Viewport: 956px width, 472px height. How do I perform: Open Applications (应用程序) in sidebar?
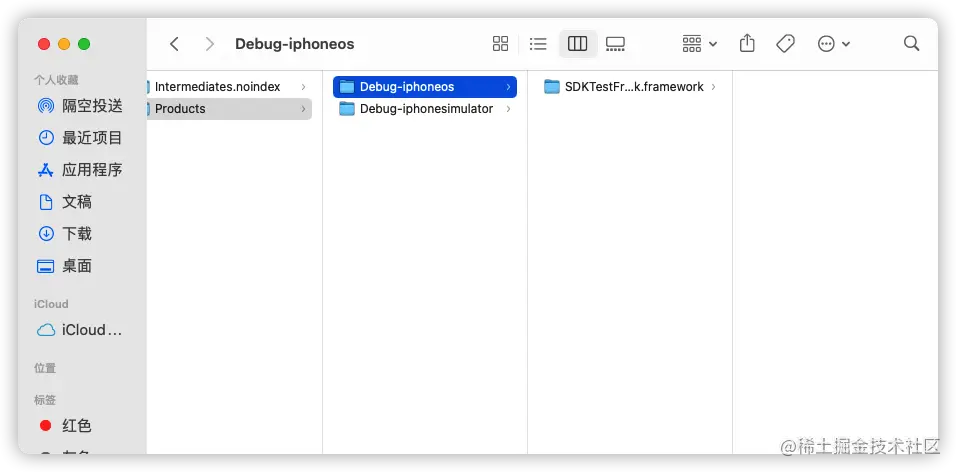click(x=79, y=170)
